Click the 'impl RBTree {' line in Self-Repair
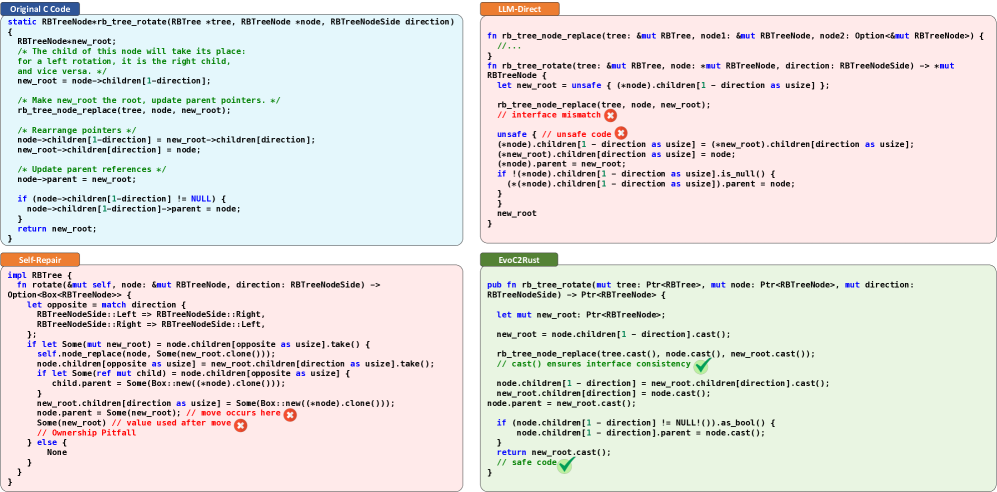This screenshot has height=492, width=997. point(38,275)
